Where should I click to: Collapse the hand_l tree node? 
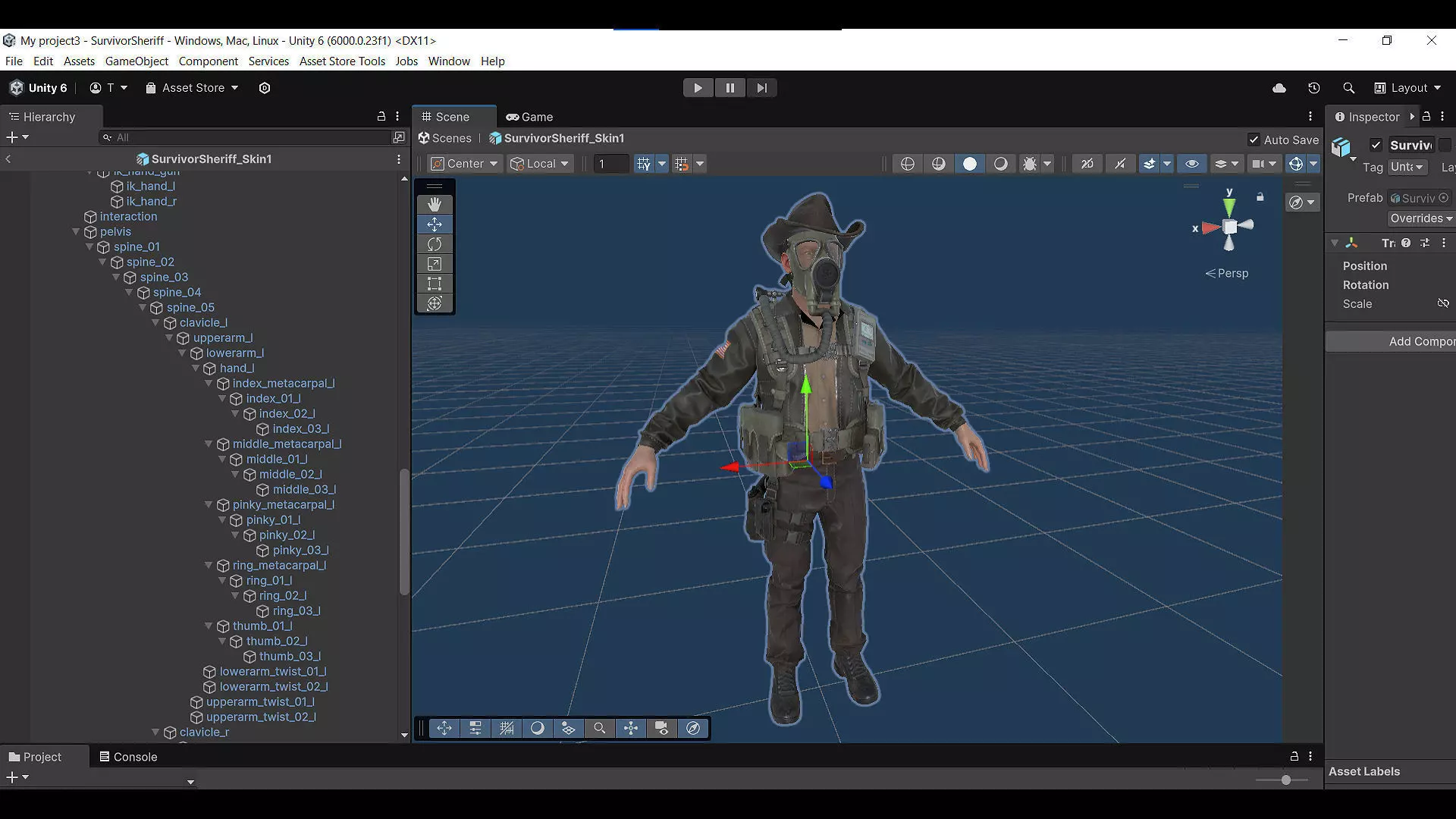click(x=195, y=369)
